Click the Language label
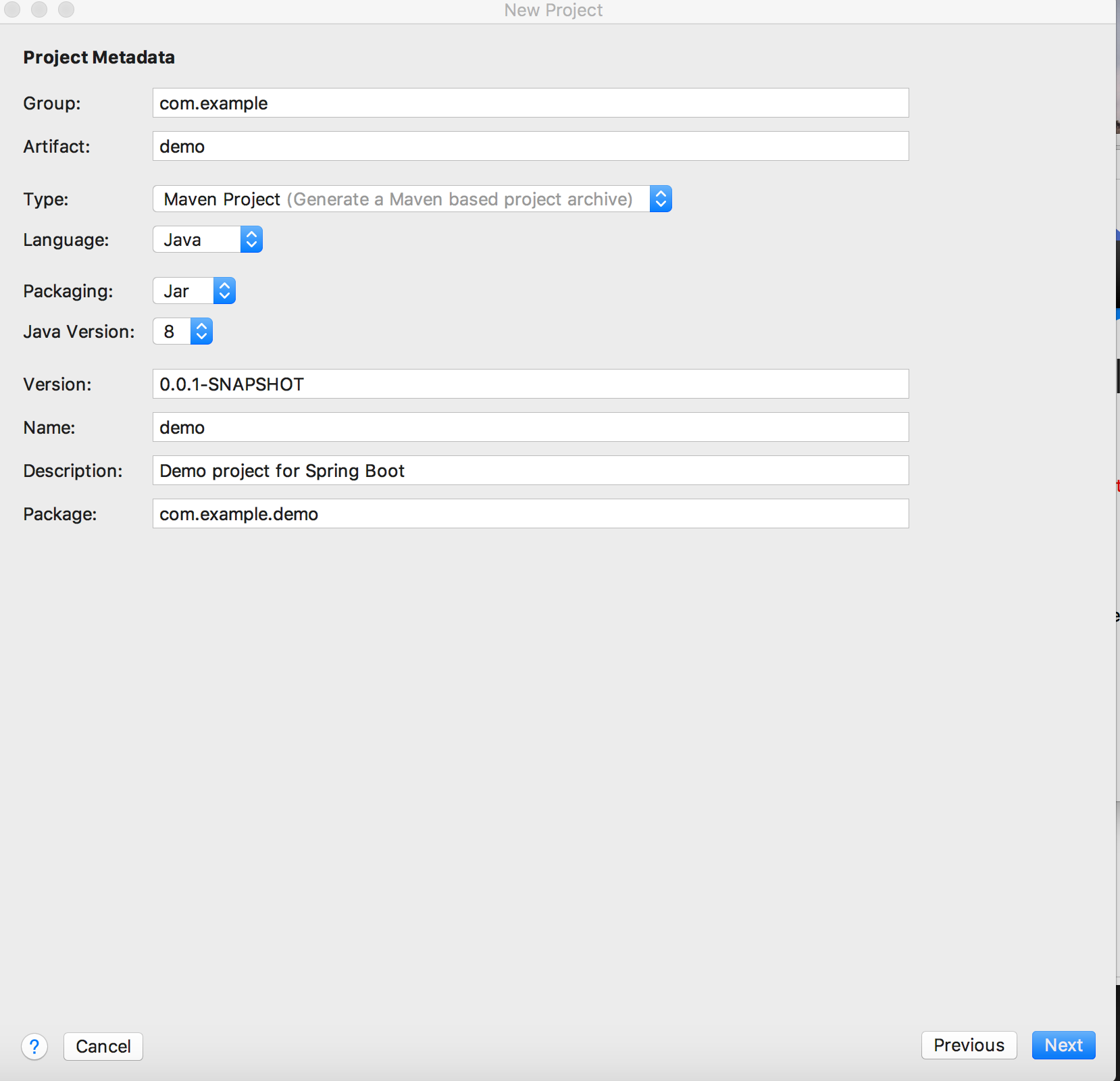Screen dimensions: 1120x1081 click(x=66, y=240)
